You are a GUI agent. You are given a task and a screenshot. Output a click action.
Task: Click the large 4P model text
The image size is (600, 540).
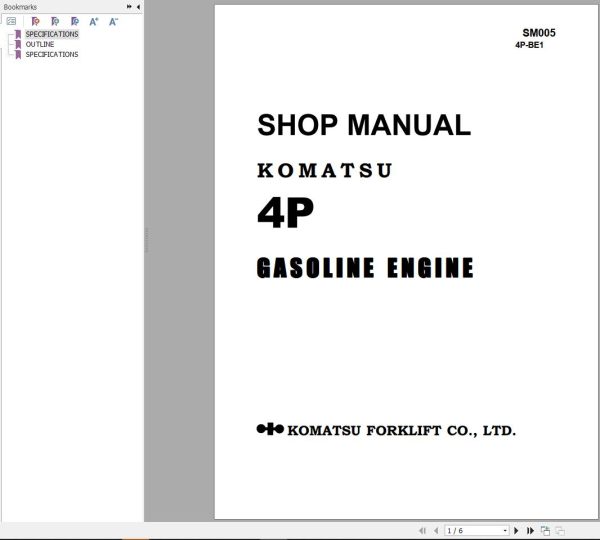(285, 213)
